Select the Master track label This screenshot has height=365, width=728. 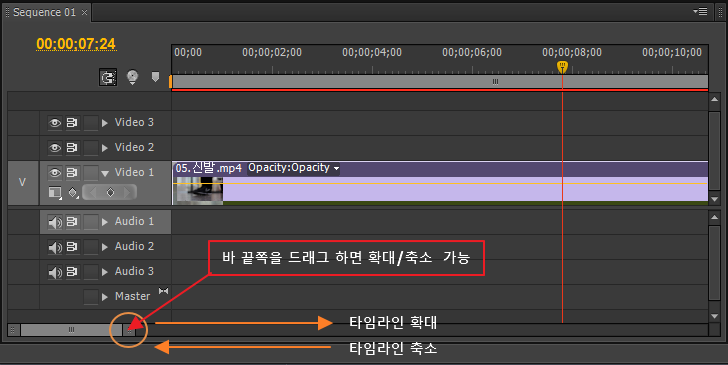[133, 296]
